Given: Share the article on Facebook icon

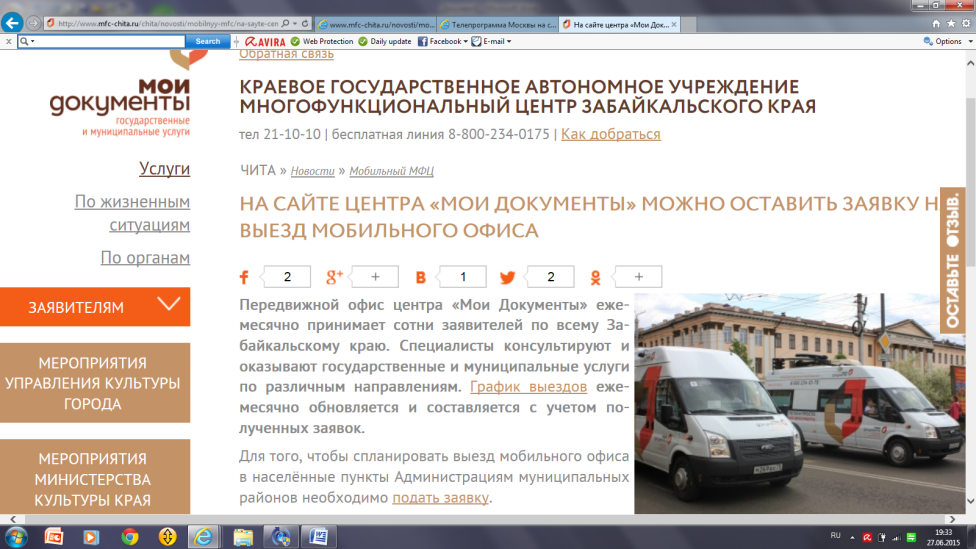Looking at the screenshot, I should tap(244, 277).
